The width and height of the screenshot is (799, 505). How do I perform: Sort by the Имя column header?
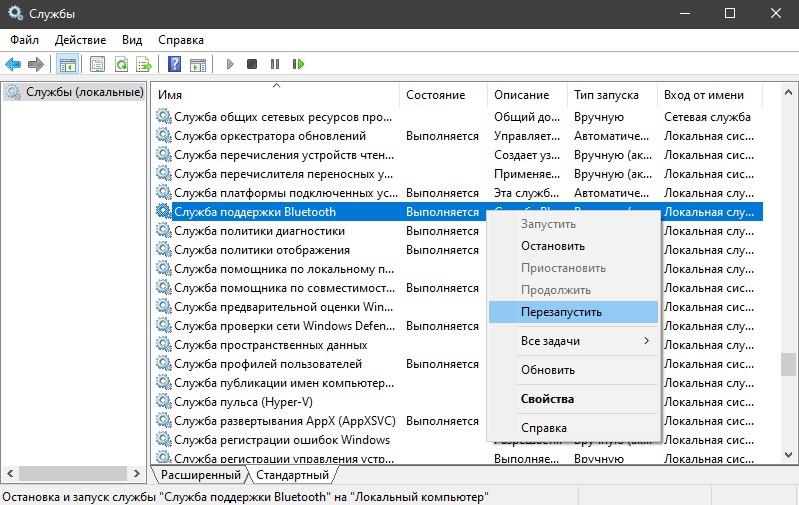point(276,95)
